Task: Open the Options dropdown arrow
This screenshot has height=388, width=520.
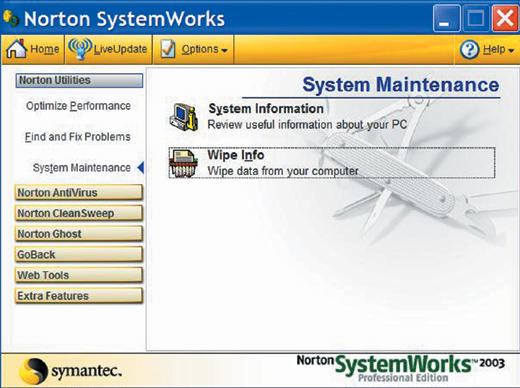Action: [224, 50]
